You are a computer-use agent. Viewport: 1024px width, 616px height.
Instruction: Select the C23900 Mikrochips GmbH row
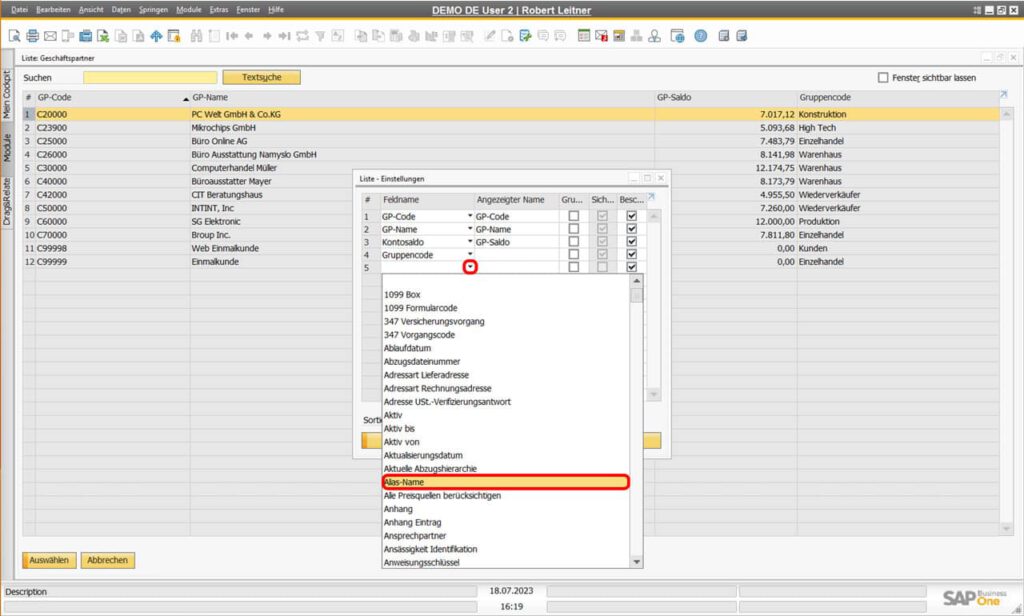pos(511,127)
